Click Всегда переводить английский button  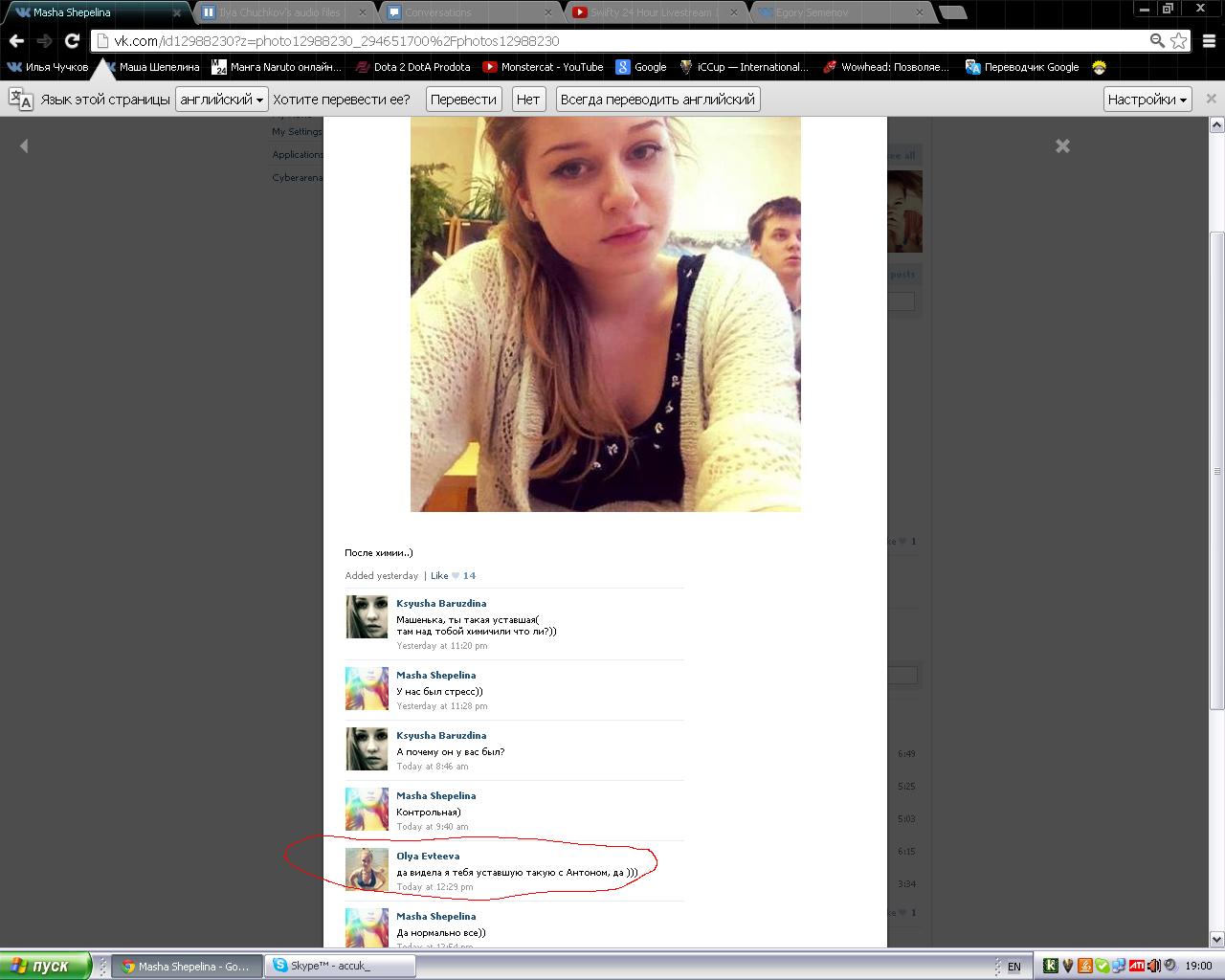[x=657, y=100]
